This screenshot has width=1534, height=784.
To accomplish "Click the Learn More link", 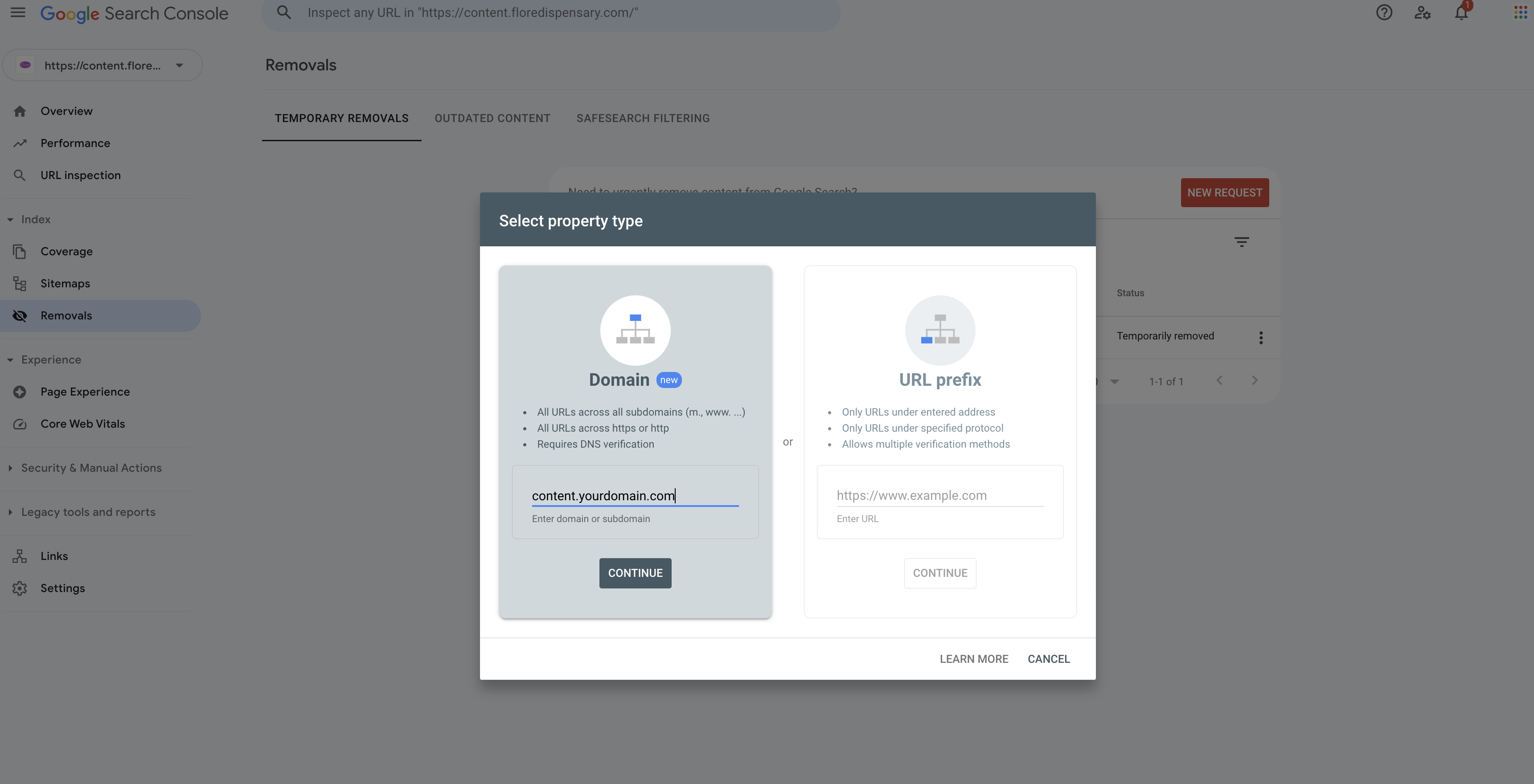I will (x=974, y=659).
